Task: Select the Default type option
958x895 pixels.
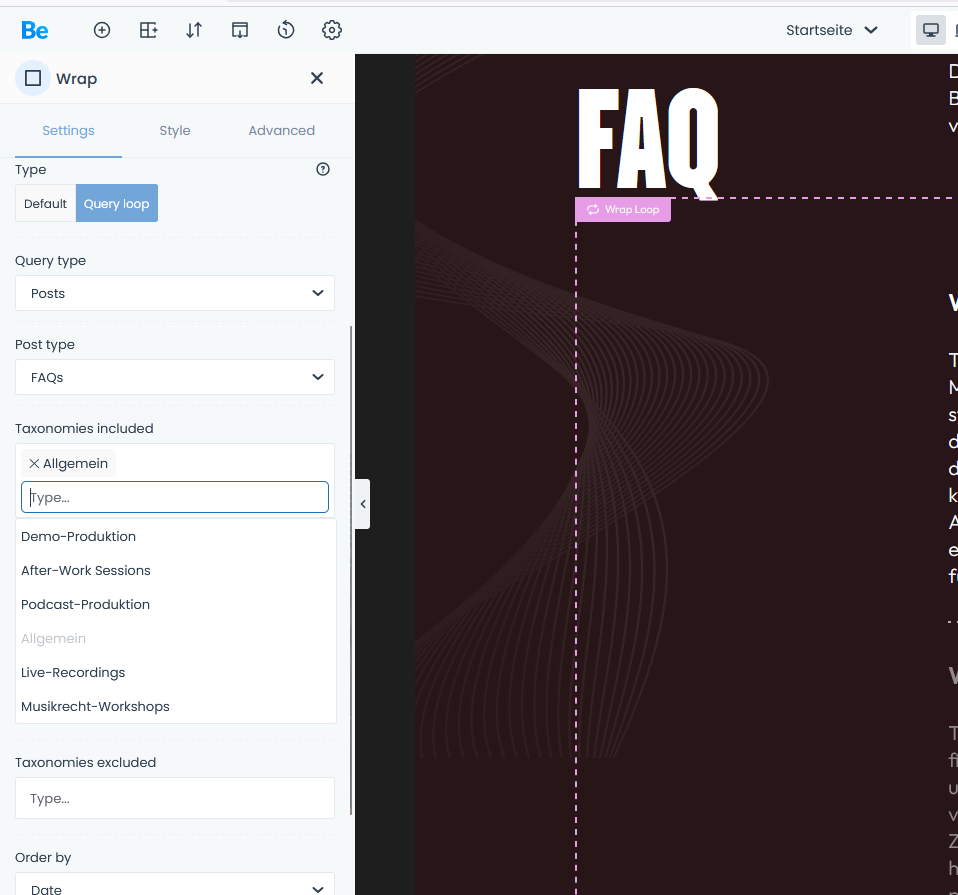Action: point(45,204)
